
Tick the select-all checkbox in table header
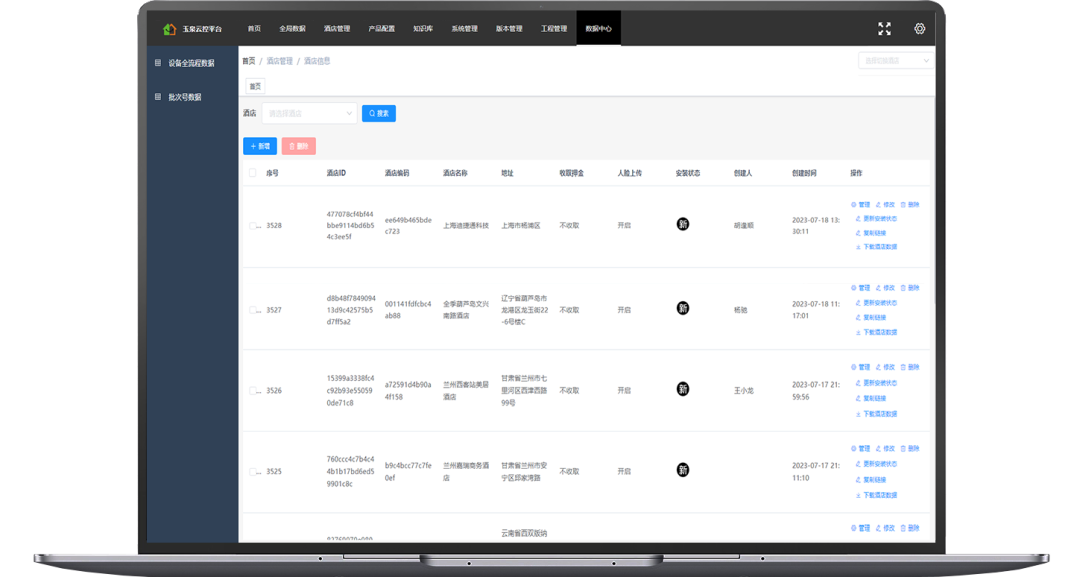point(252,173)
